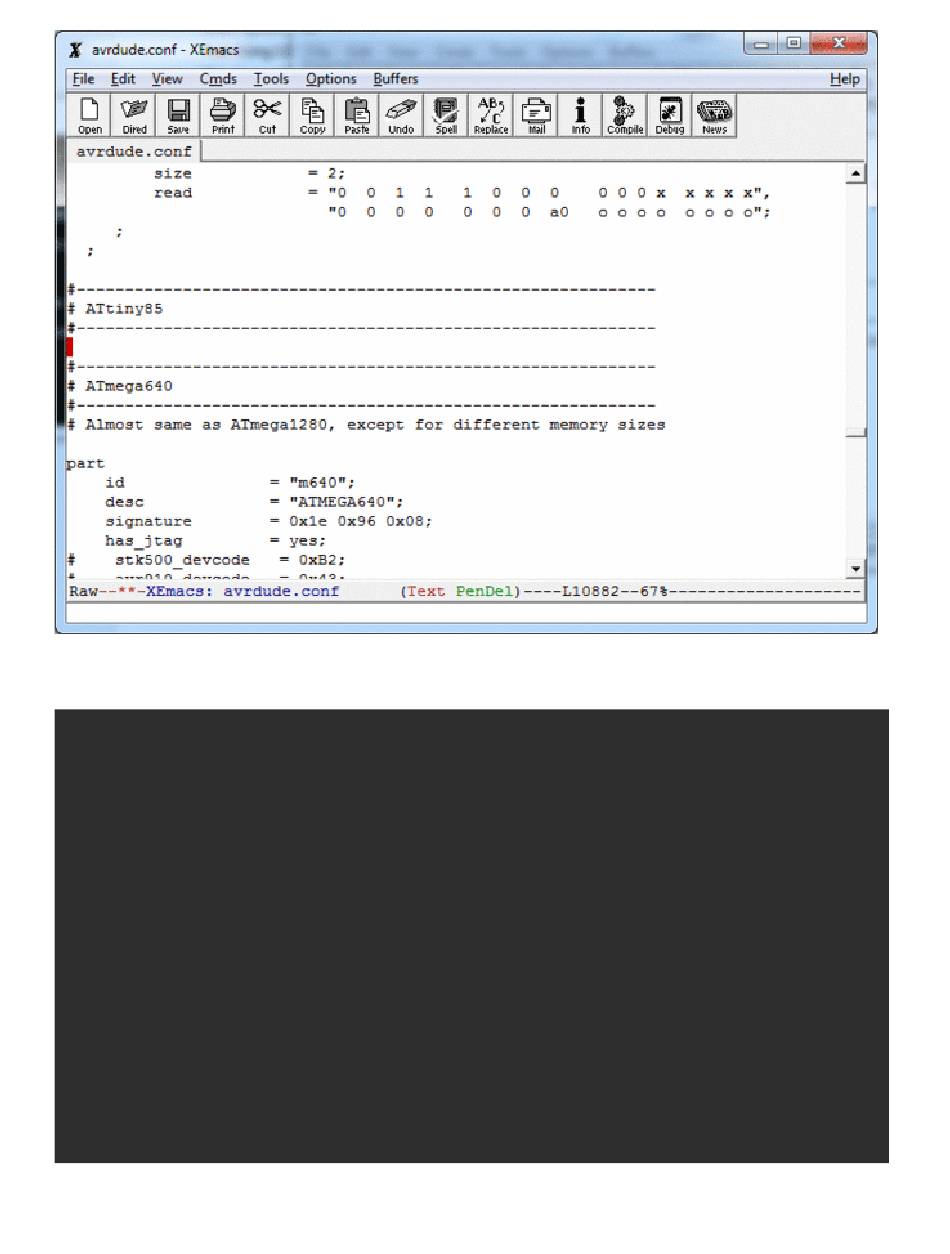This screenshot has height=1254, width=950.
Task: Click the has_jtag = yes line
Action: (216, 541)
